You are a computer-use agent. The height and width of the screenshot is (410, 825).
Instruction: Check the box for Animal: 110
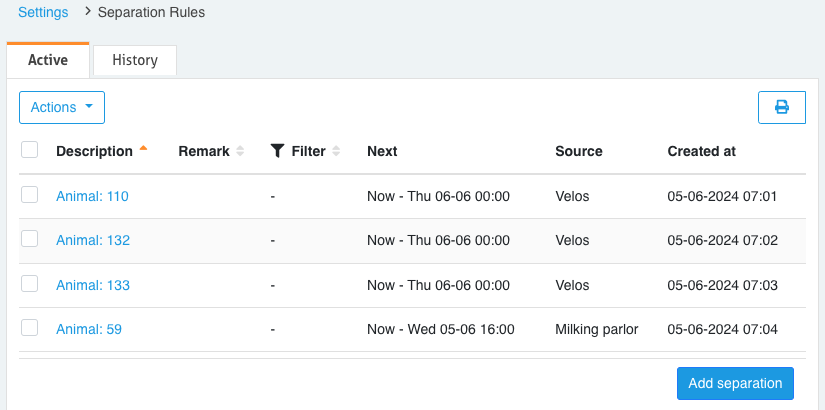(x=29, y=195)
